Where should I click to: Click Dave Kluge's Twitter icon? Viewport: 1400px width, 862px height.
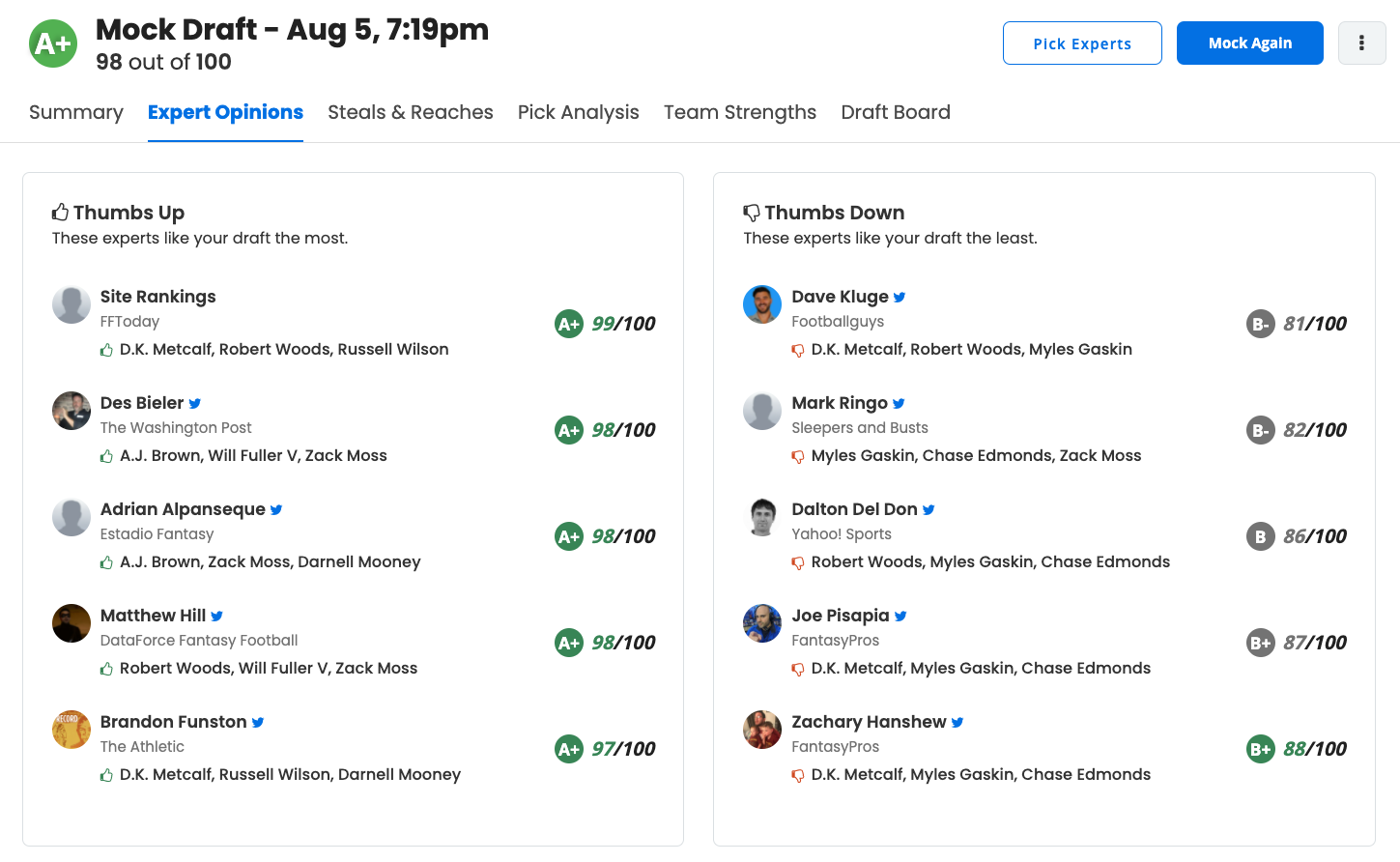(900, 298)
